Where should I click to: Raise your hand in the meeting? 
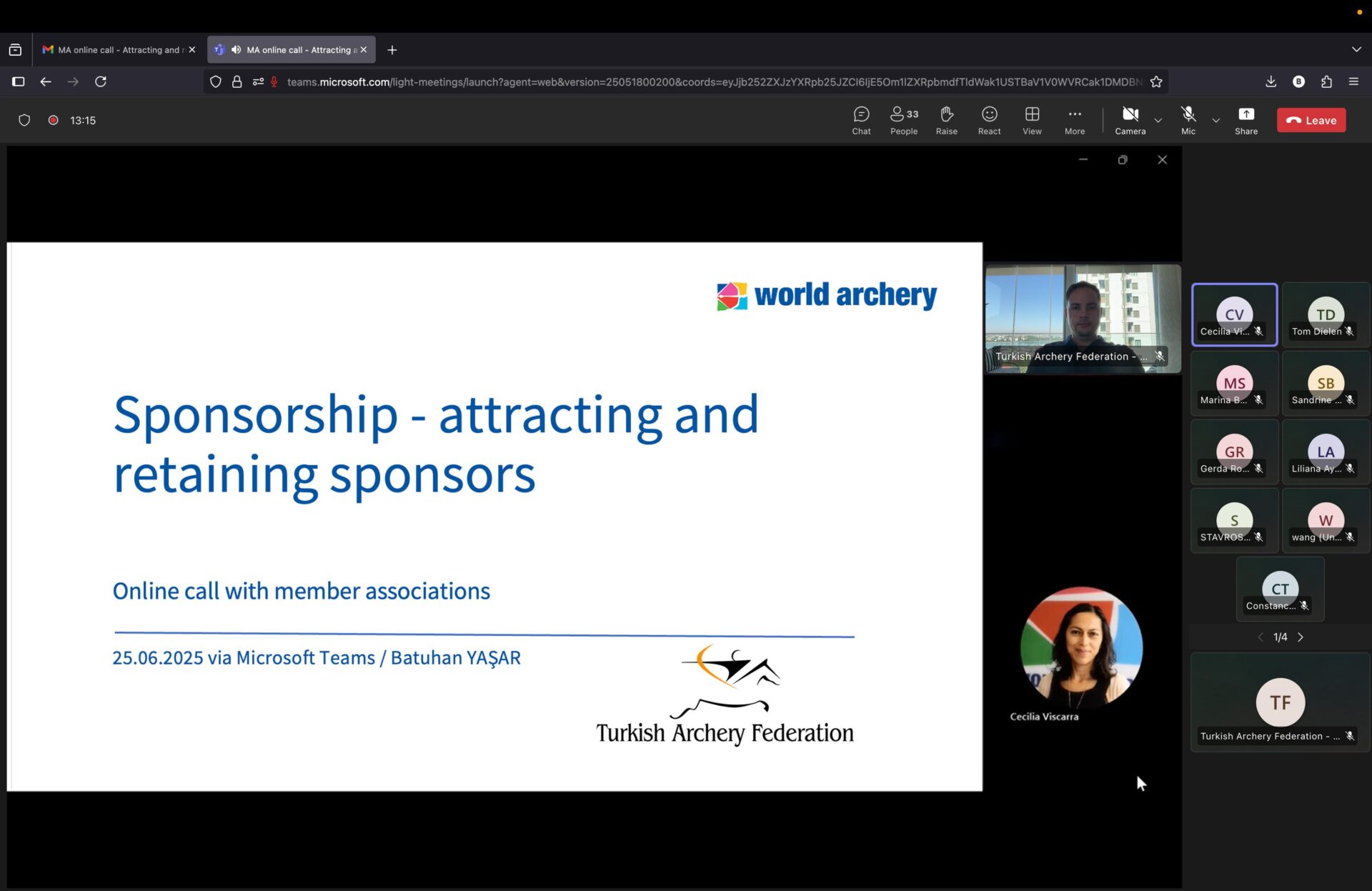pyautogui.click(x=946, y=120)
